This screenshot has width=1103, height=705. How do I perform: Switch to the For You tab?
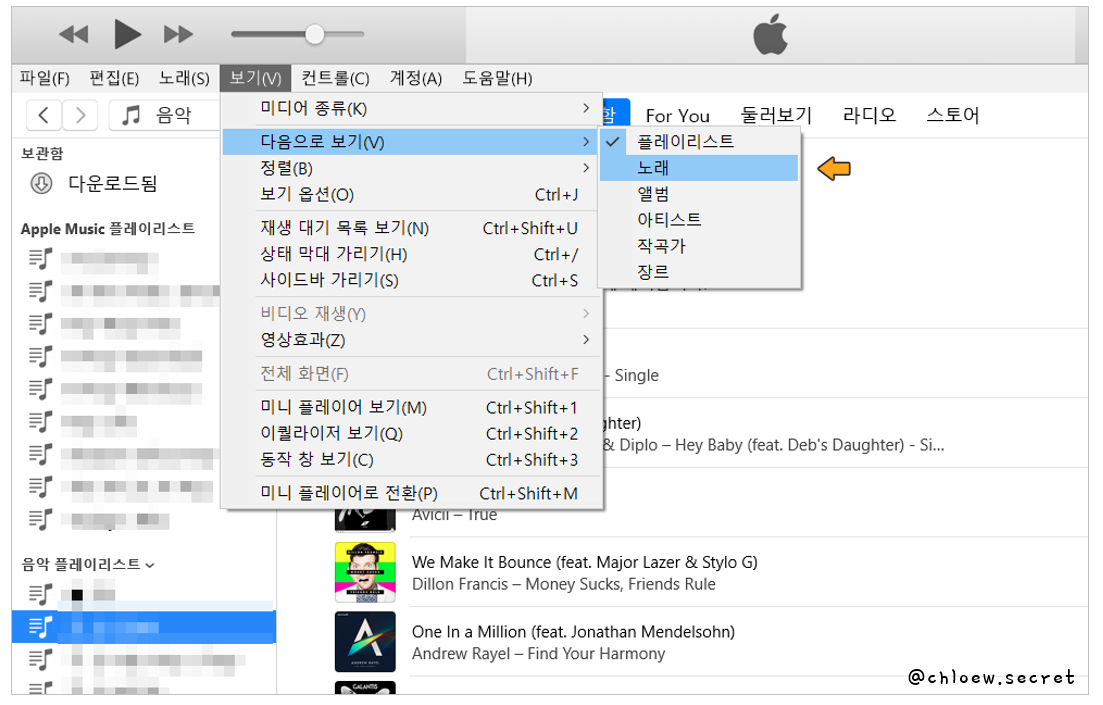(677, 115)
